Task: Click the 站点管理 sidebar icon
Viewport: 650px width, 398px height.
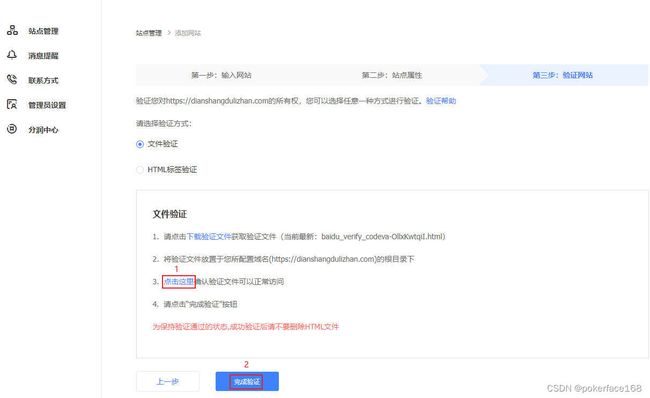Action: click(12, 30)
